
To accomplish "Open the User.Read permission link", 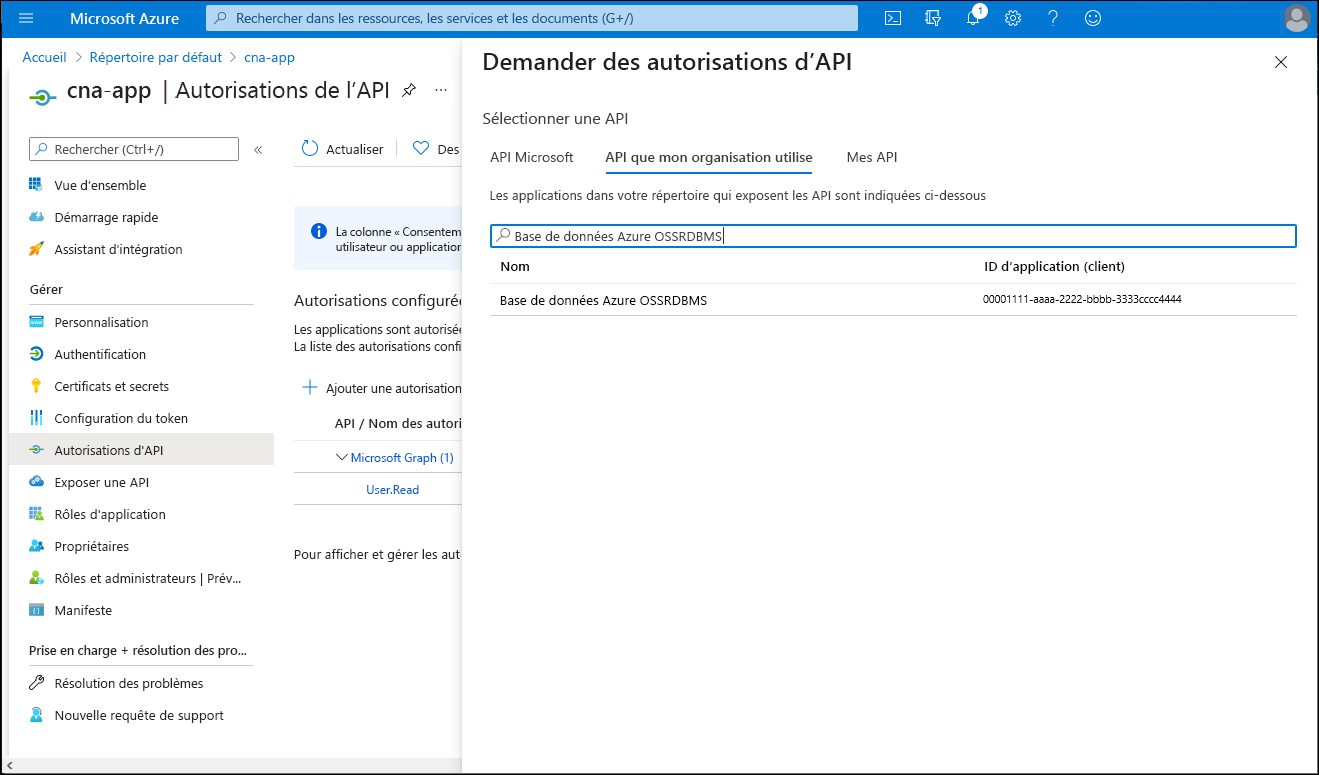I will pos(393,490).
